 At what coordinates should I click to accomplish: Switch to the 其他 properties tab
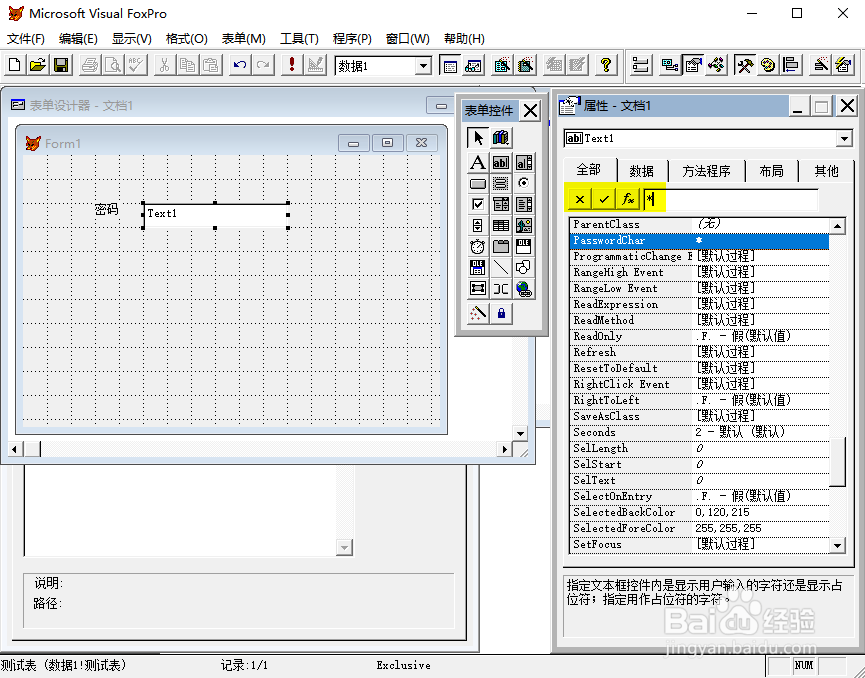click(x=826, y=172)
